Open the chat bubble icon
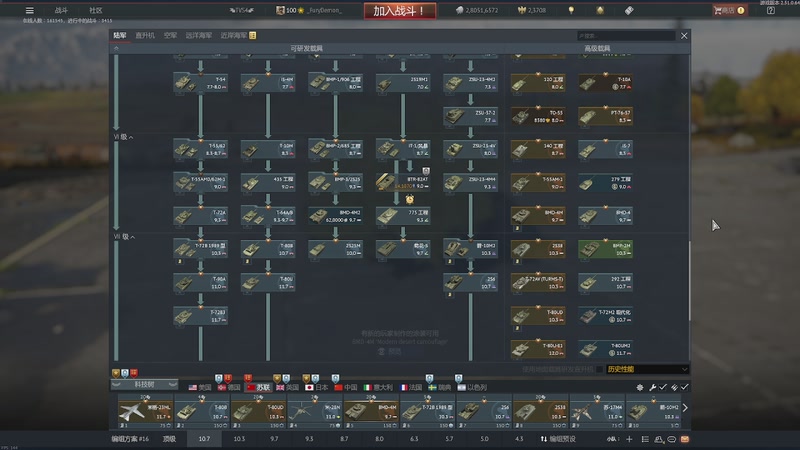 point(671,439)
